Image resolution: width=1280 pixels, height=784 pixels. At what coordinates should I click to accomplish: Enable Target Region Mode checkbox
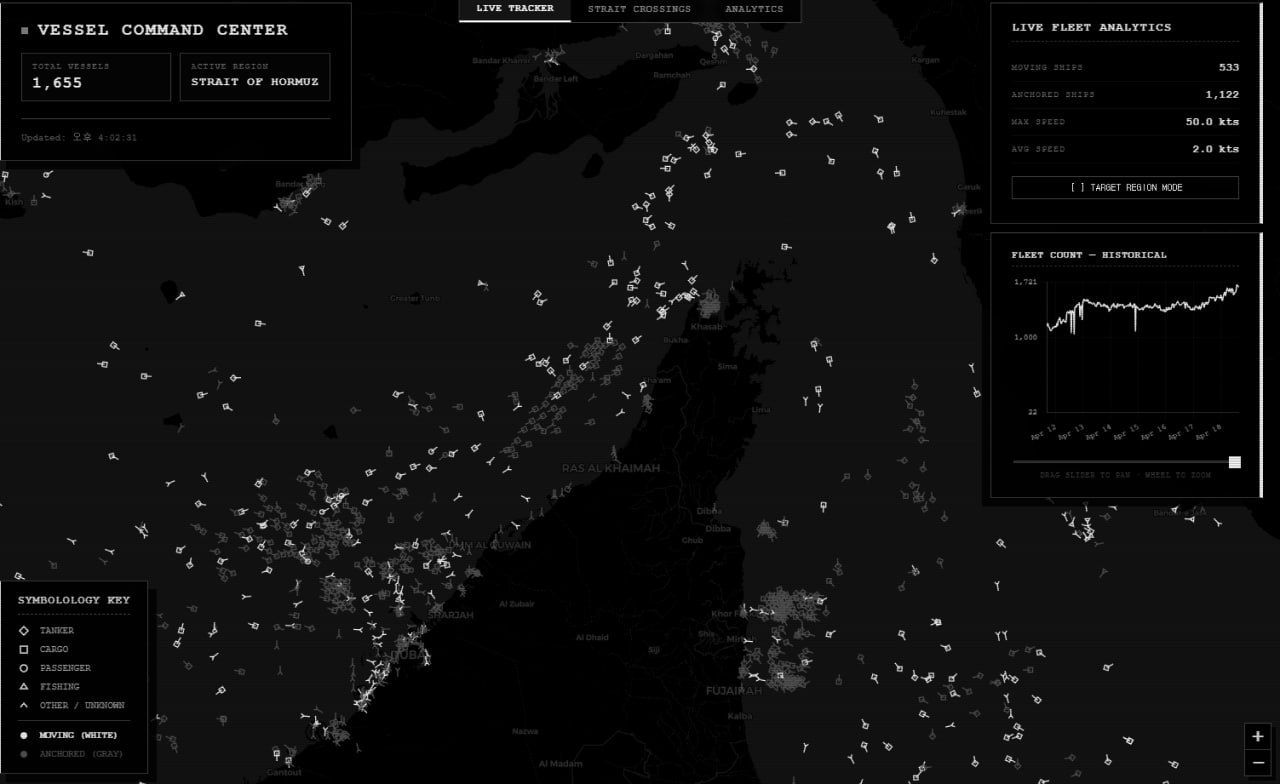click(x=1125, y=188)
